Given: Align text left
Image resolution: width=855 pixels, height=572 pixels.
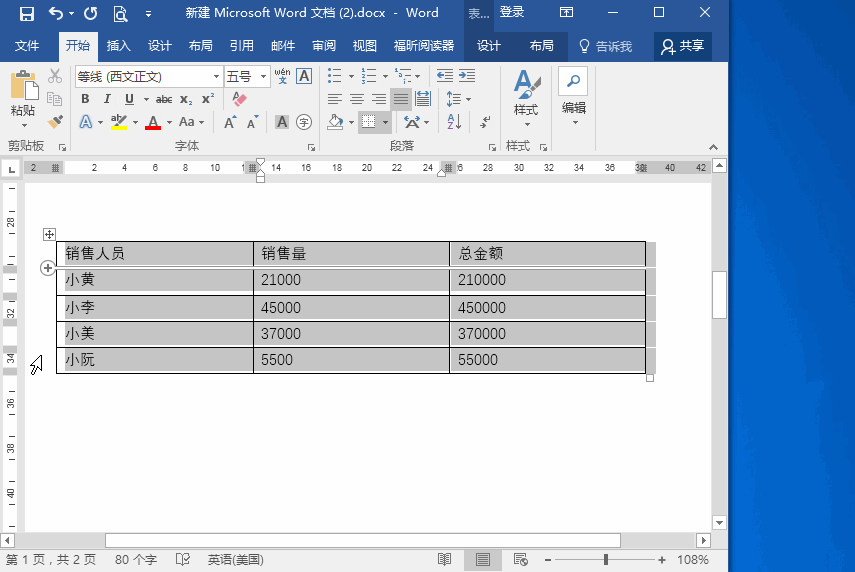Looking at the screenshot, I should click(335, 99).
